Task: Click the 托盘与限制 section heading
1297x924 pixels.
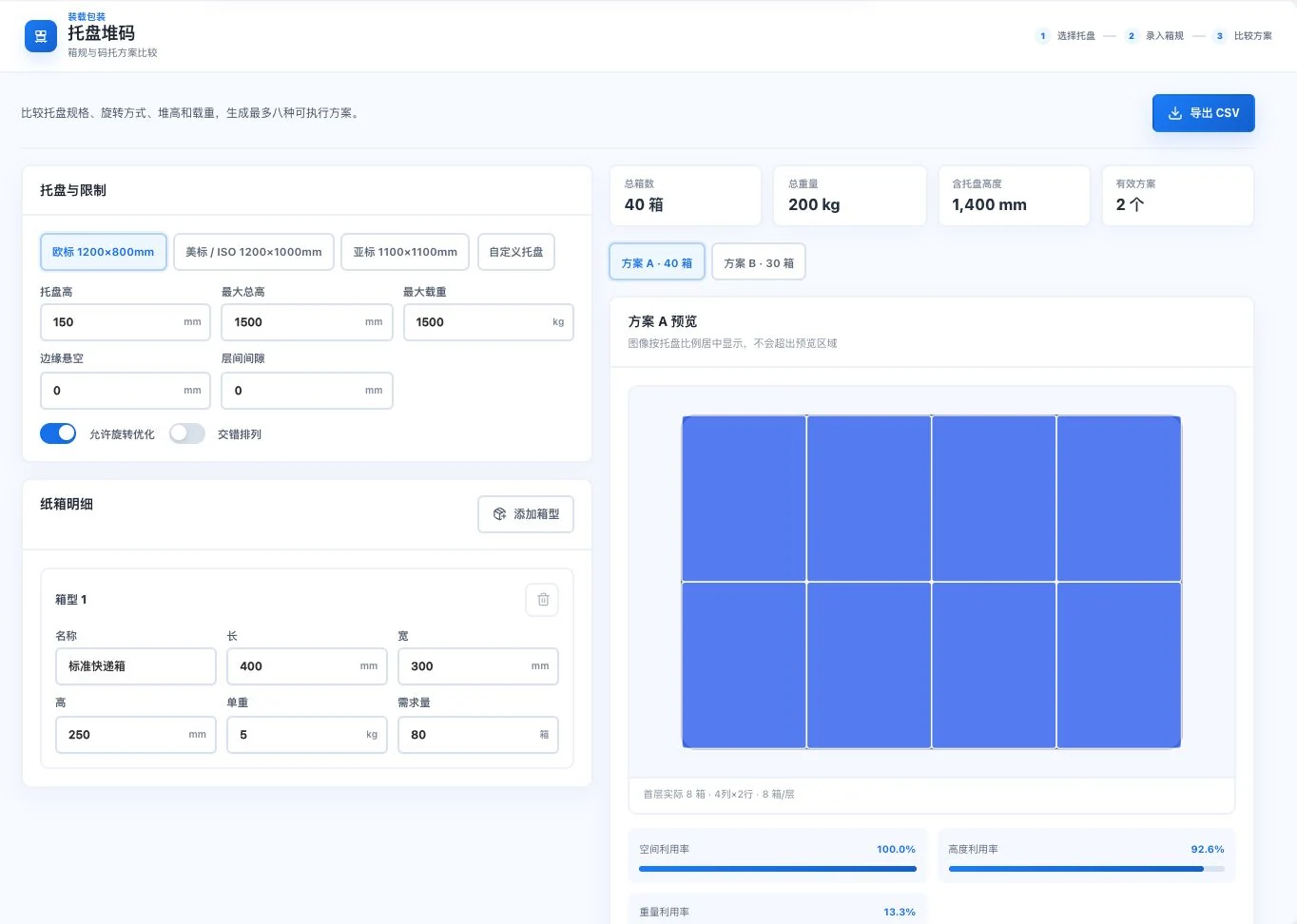Action: coord(73,190)
